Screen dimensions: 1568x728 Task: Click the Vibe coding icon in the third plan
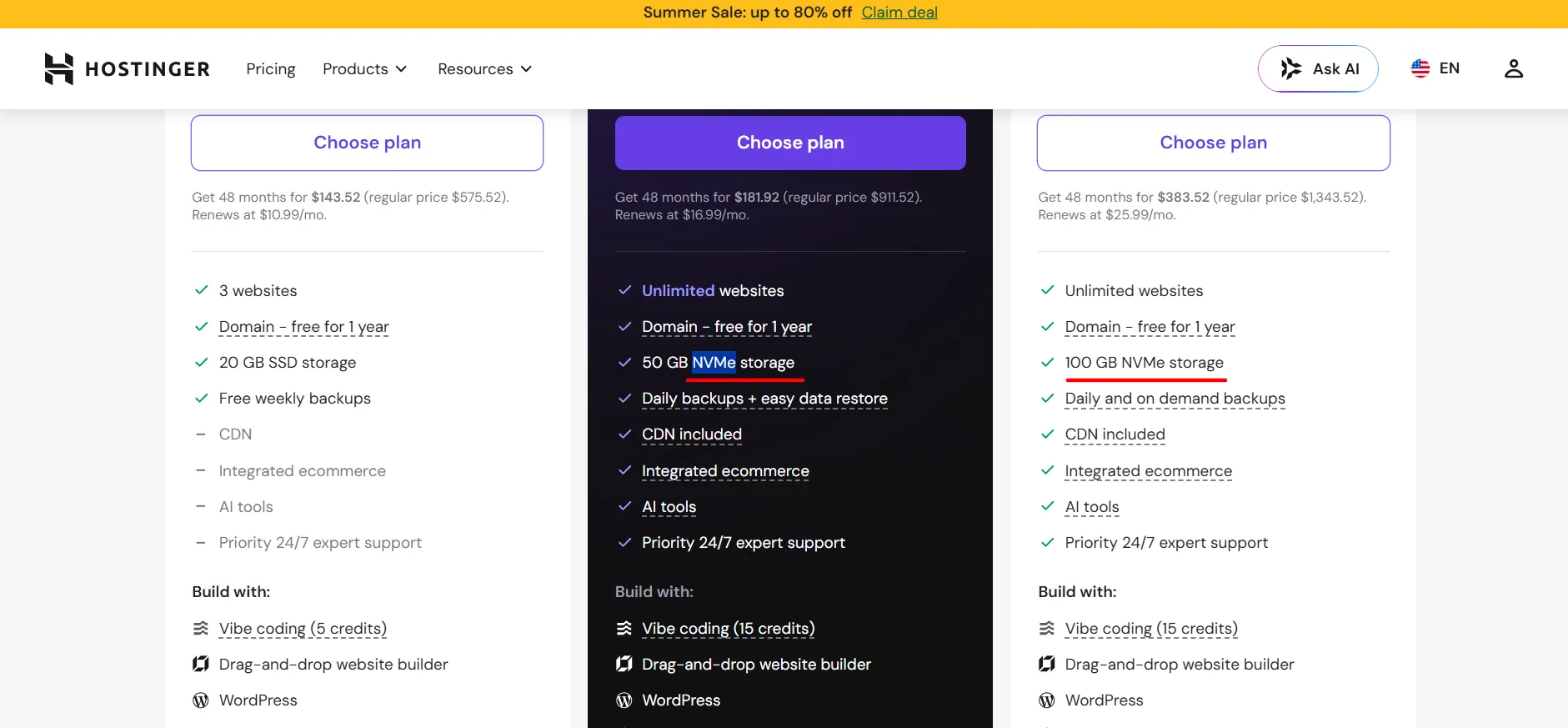pyautogui.click(x=1047, y=628)
